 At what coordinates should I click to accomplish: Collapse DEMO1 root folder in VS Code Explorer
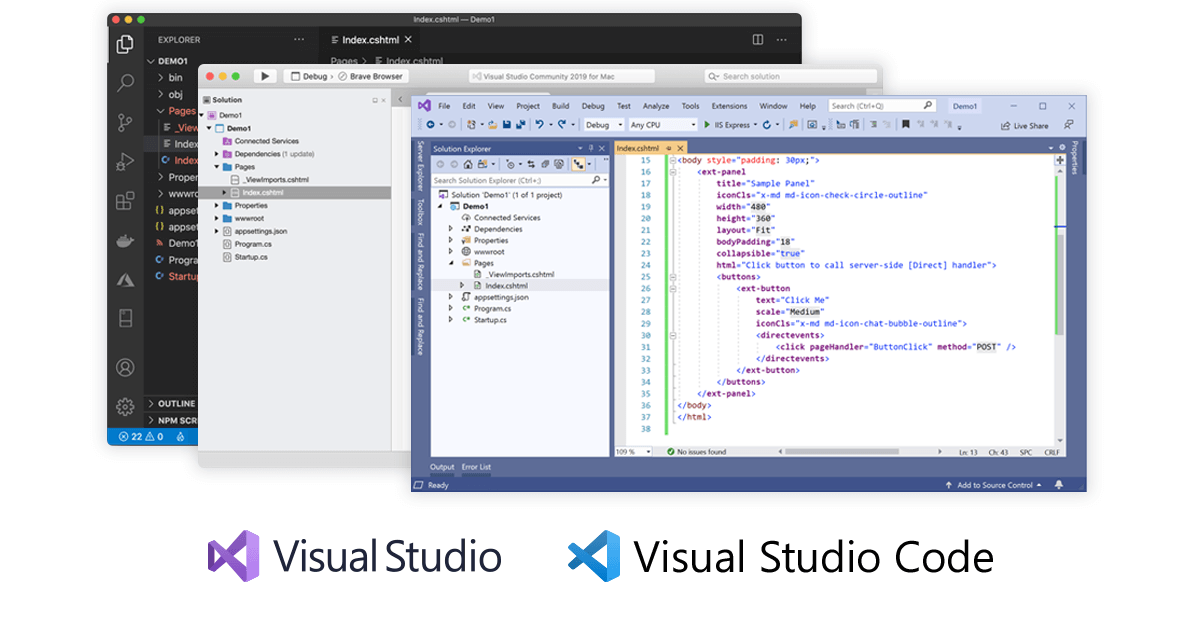pos(152,60)
